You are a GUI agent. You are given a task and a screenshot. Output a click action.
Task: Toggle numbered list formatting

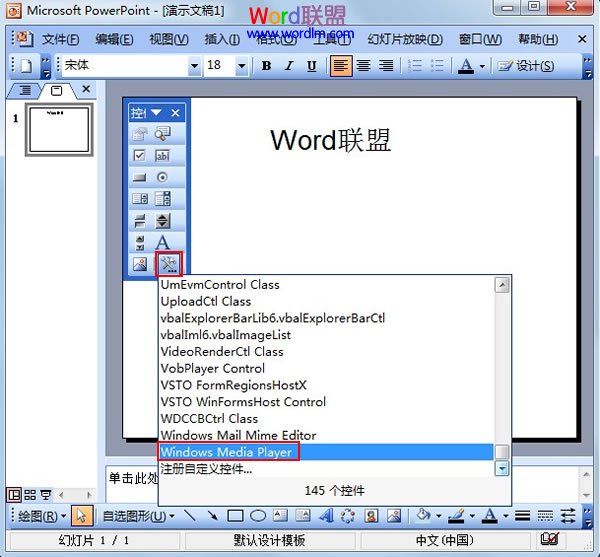click(415, 66)
